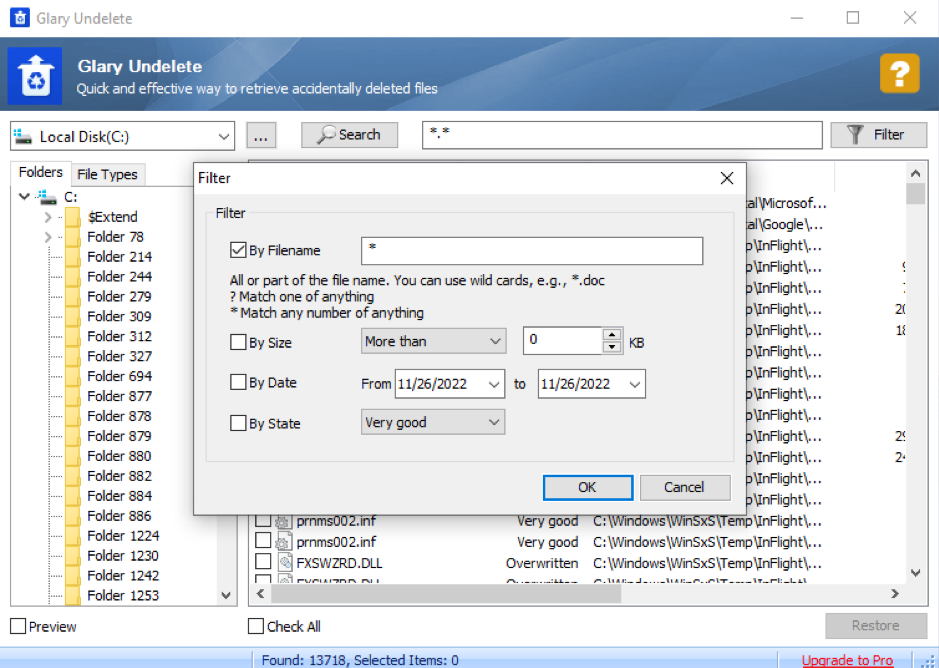Switch to the File Types tab
The image size is (939, 668).
pos(107,174)
